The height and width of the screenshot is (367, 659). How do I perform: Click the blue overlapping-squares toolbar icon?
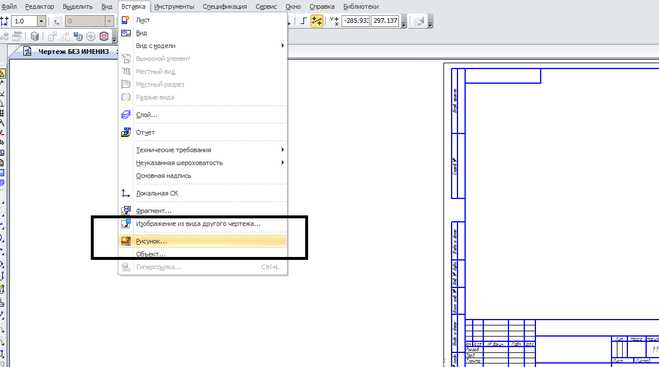pos(78,37)
